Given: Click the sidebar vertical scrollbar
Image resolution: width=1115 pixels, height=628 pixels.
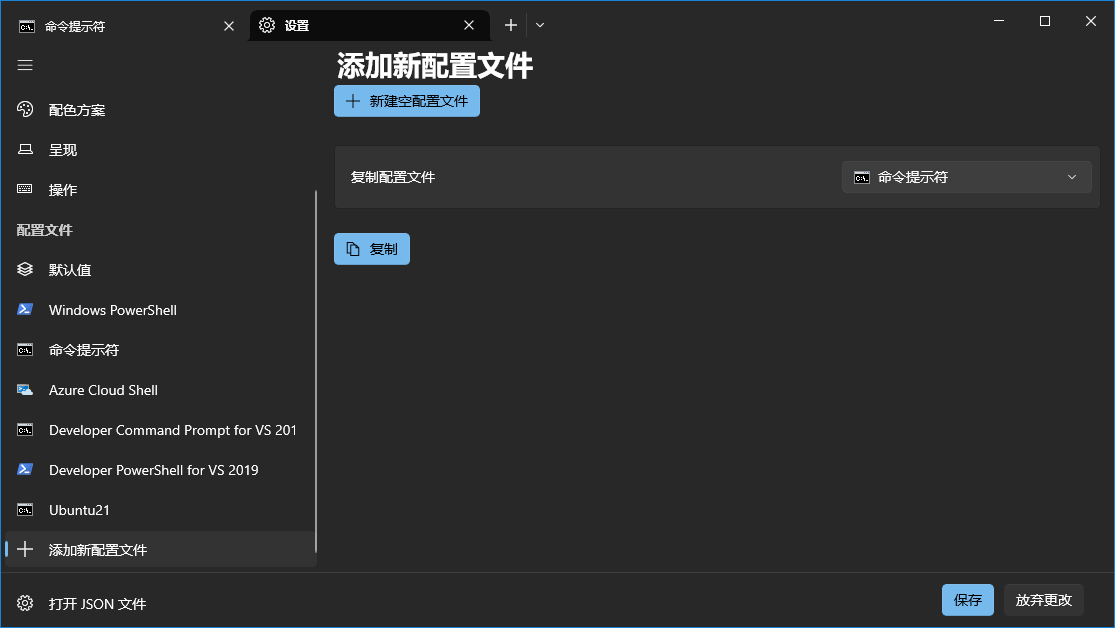Looking at the screenshot, I should (316, 371).
